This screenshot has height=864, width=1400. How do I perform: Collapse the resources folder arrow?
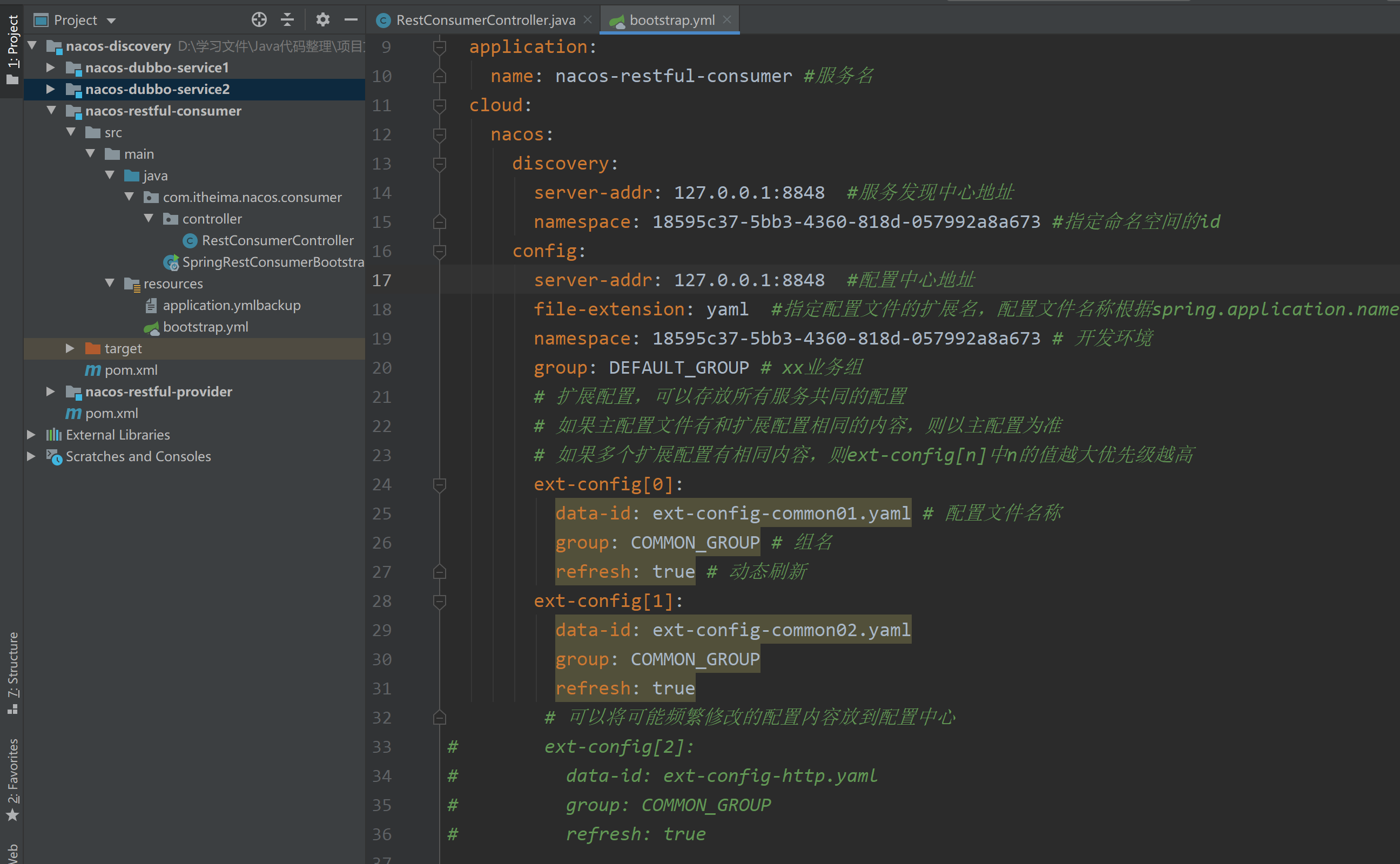pyautogui.click(x=110, y=283)
